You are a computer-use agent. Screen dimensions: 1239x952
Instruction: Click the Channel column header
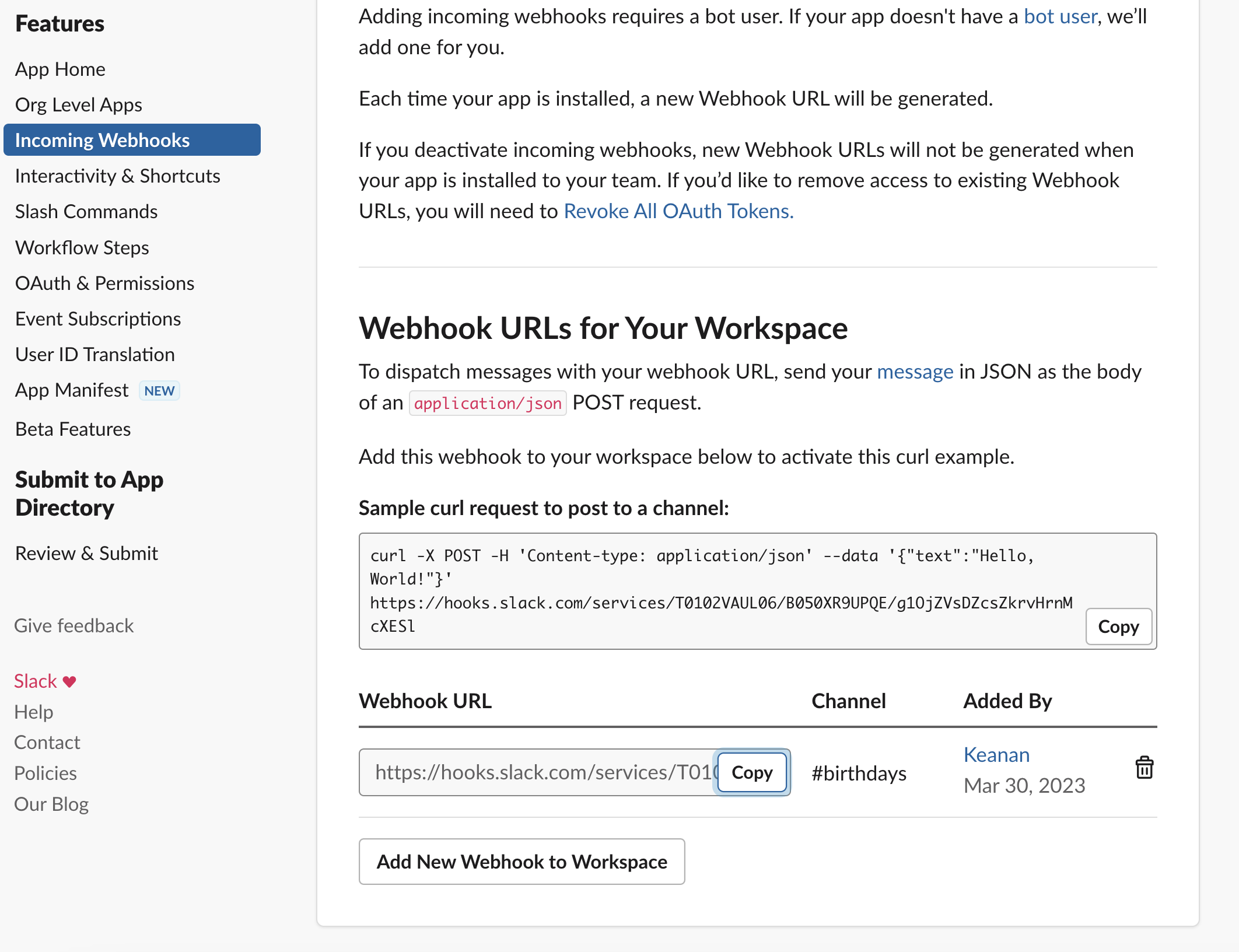(849, 701)
